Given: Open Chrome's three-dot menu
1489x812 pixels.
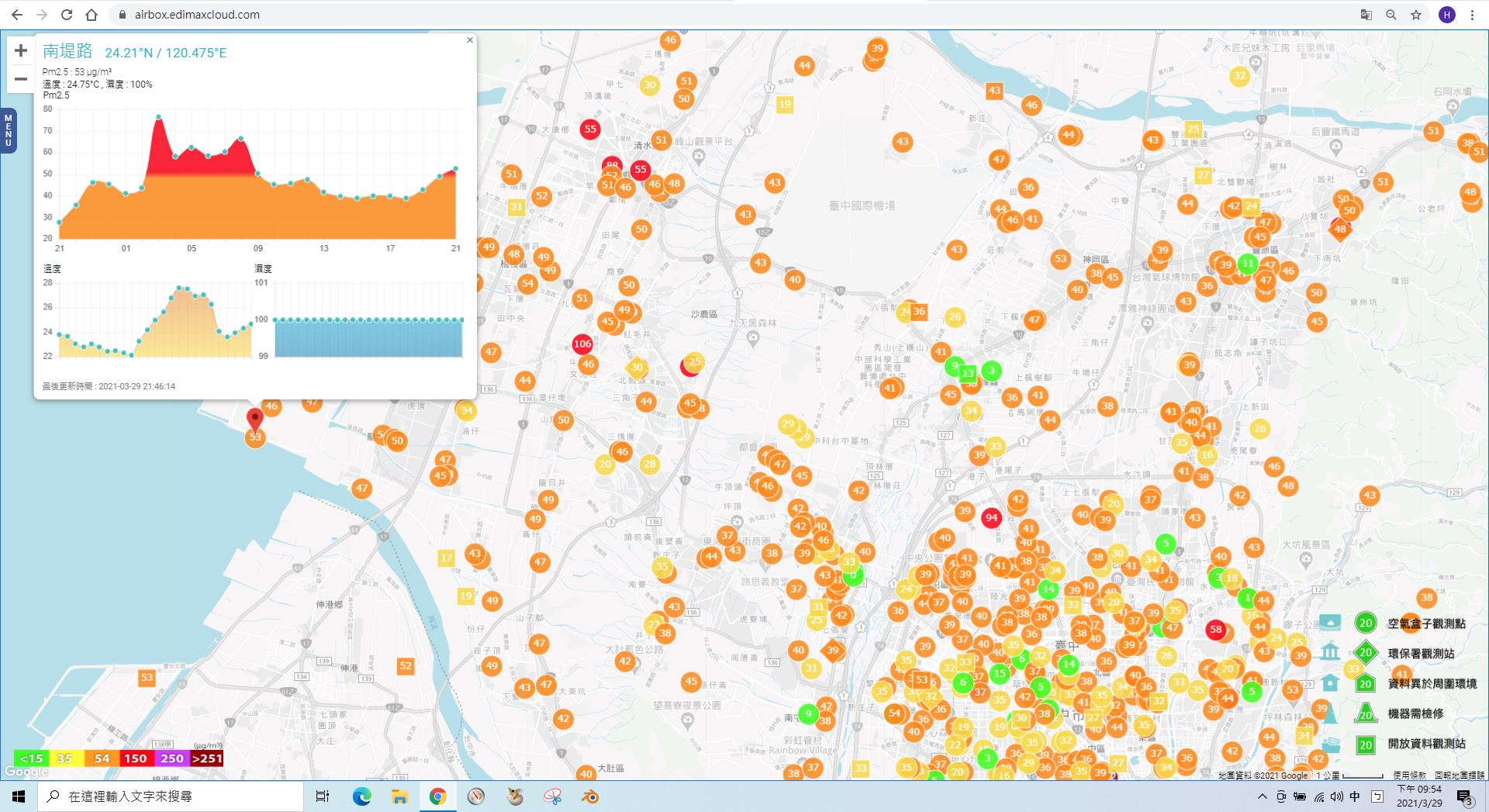Looking at the screenshot, I should 1472,15.
